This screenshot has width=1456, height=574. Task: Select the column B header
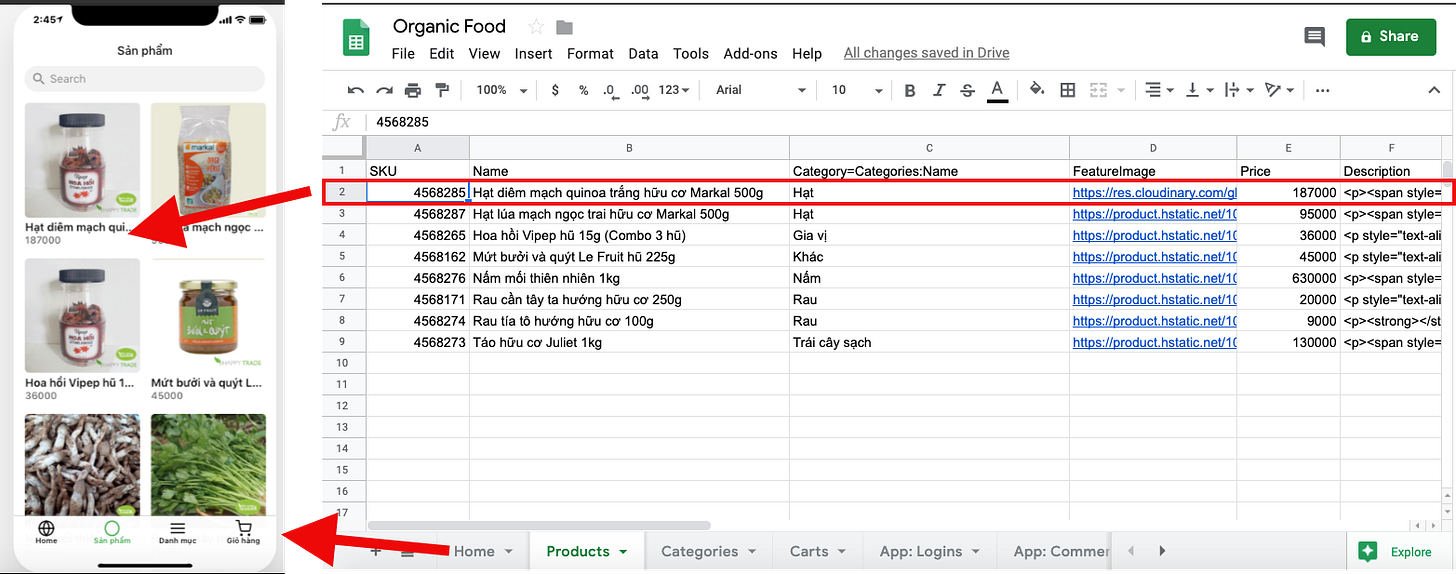click(629, 147)
